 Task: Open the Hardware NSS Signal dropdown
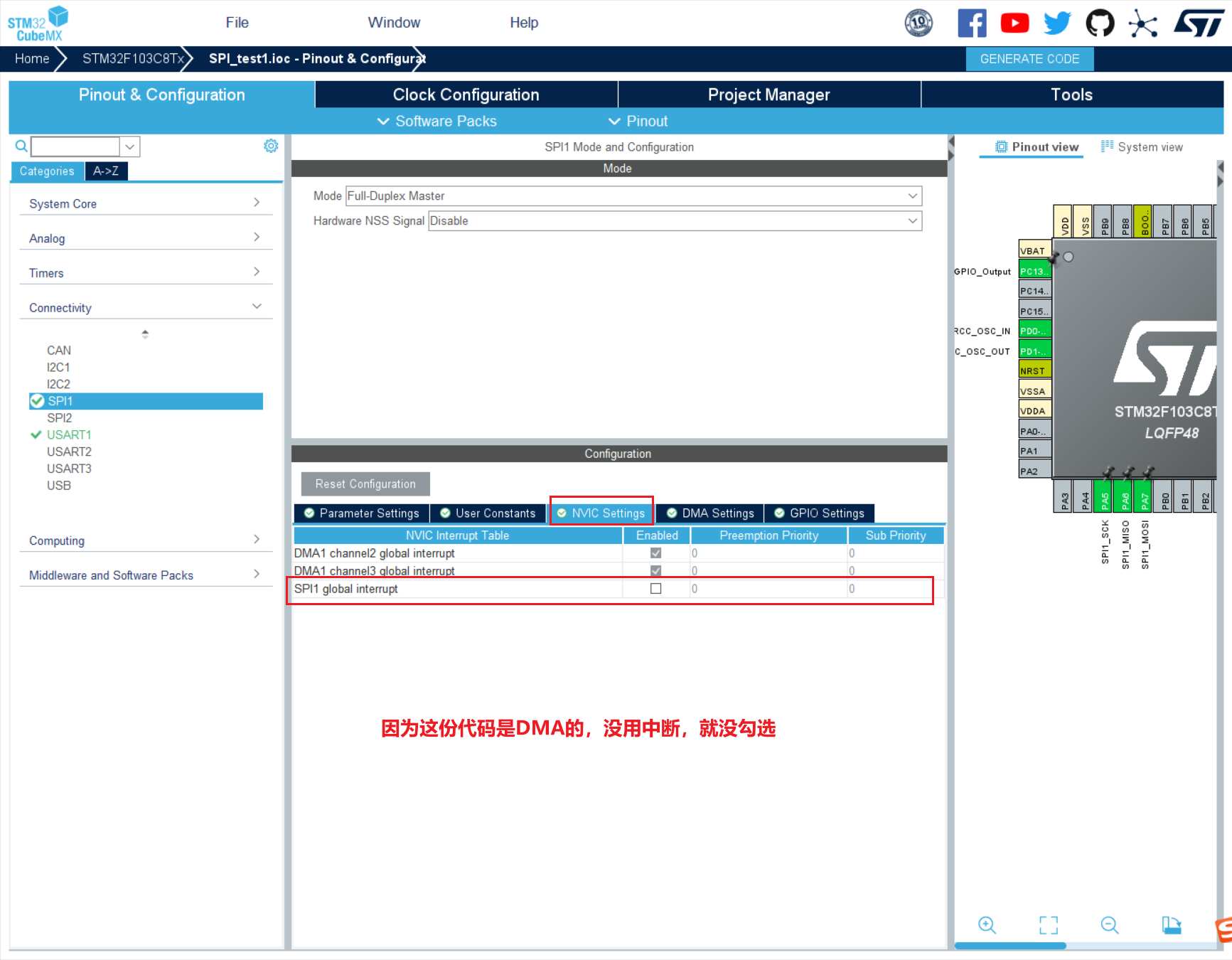pyautogui.click(x=675, y=221)
